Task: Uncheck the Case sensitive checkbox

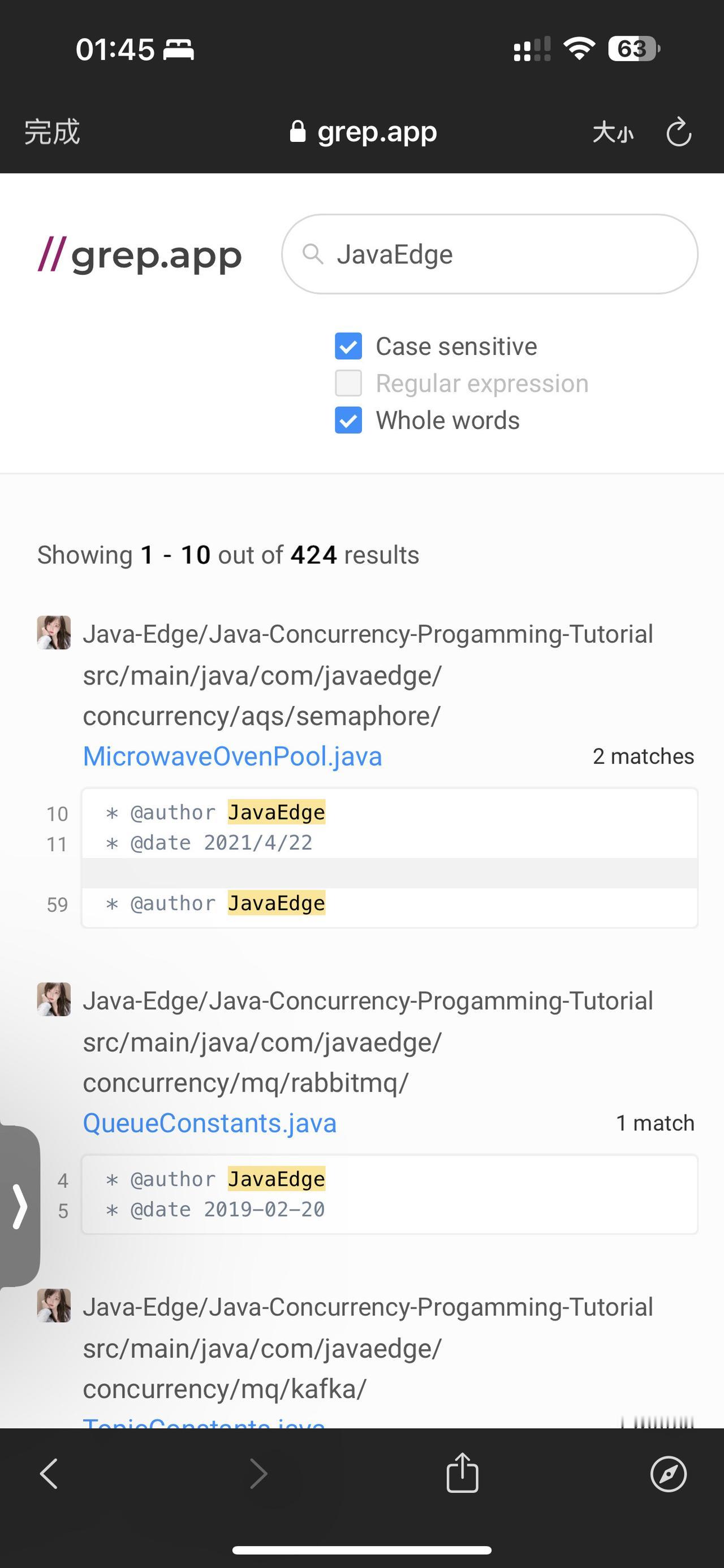Action: coord(348,346)
